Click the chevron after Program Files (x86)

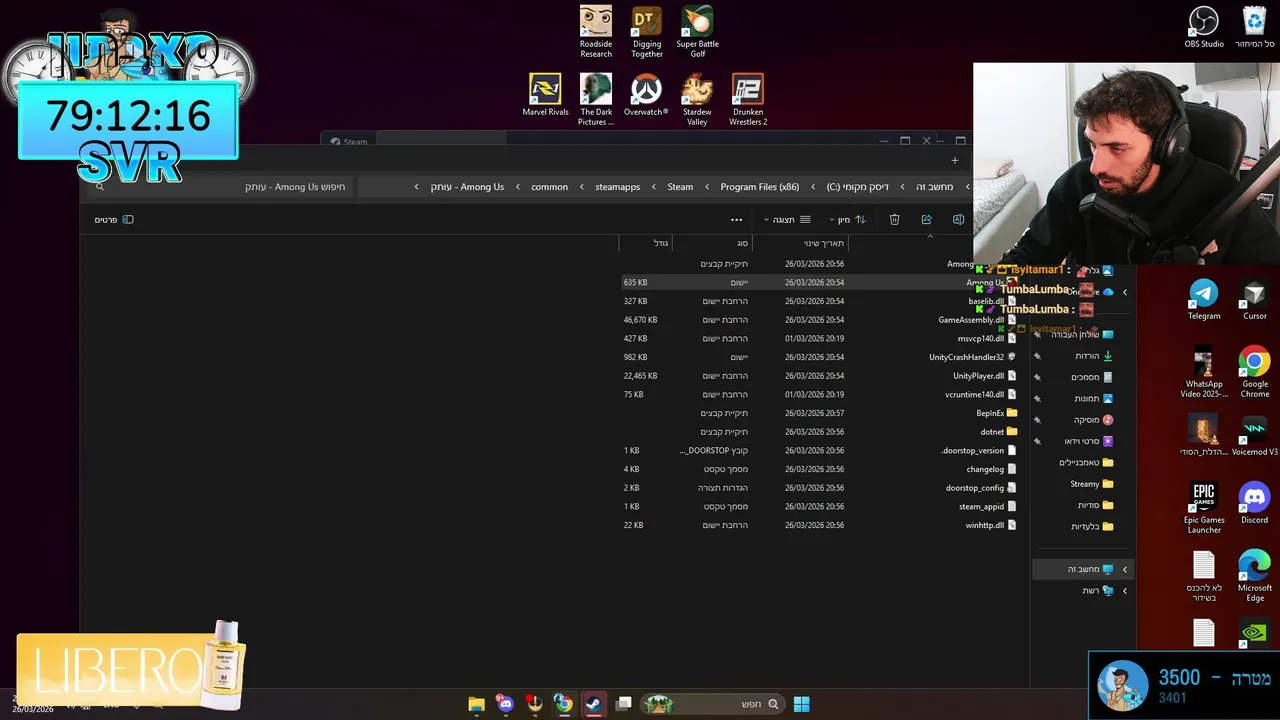click(x=707, y=187)
